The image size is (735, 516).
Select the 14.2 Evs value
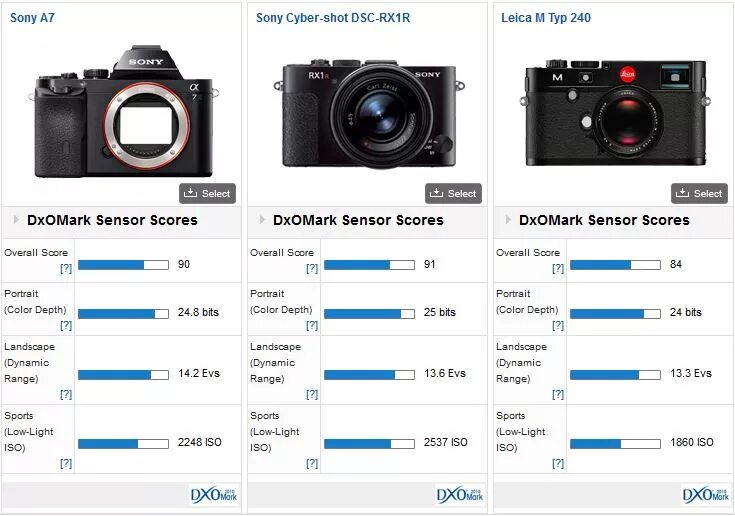(x=199, y=374)
